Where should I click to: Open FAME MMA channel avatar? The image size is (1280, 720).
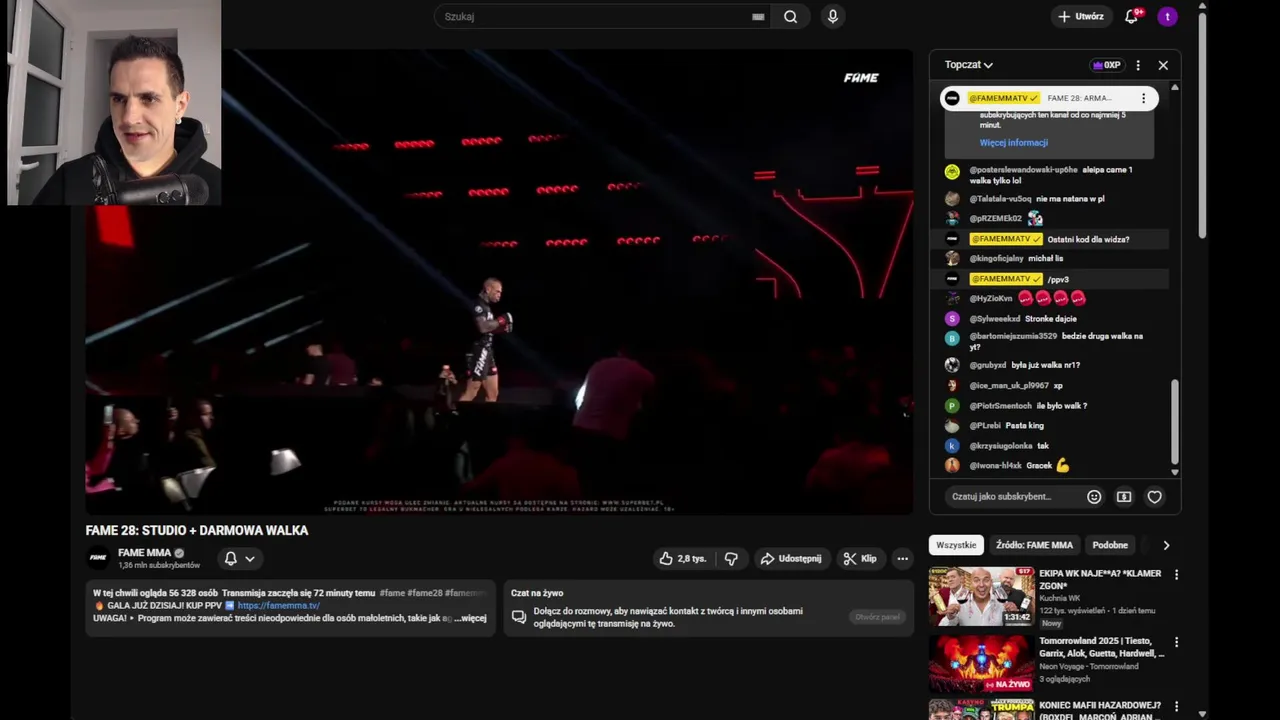(98, 558)
